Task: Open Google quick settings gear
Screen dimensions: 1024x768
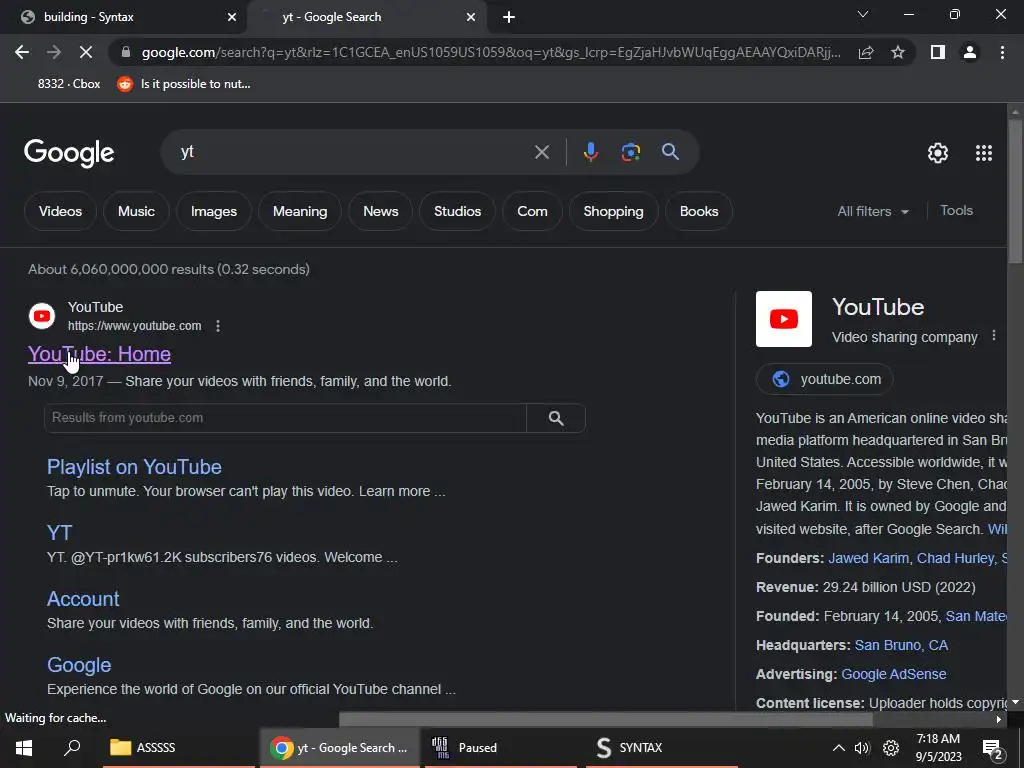Action: click(x=938, y=153)
